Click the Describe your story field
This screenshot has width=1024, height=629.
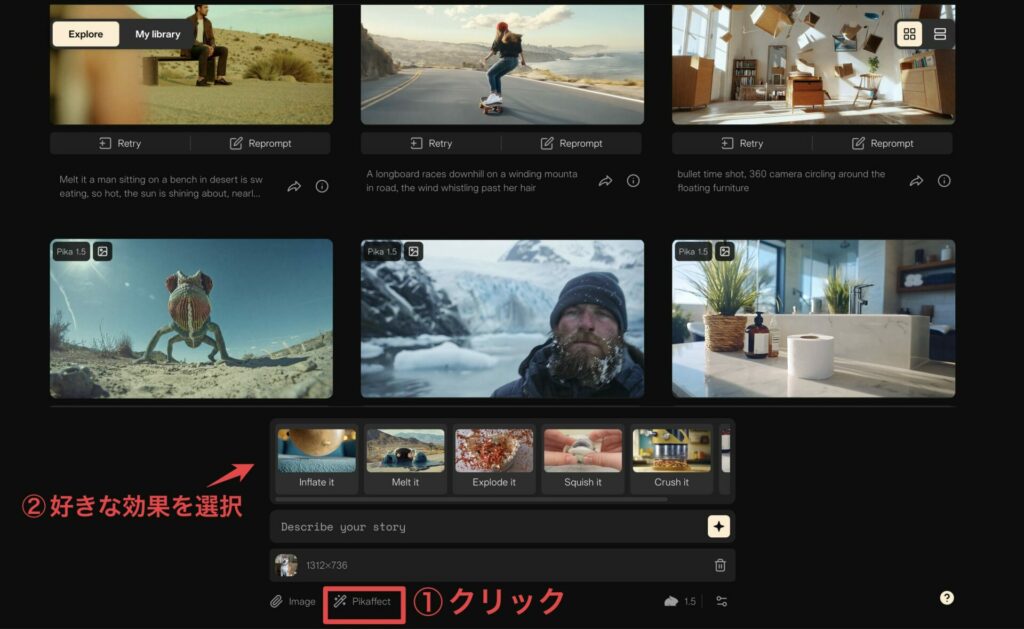coord(450,526)
